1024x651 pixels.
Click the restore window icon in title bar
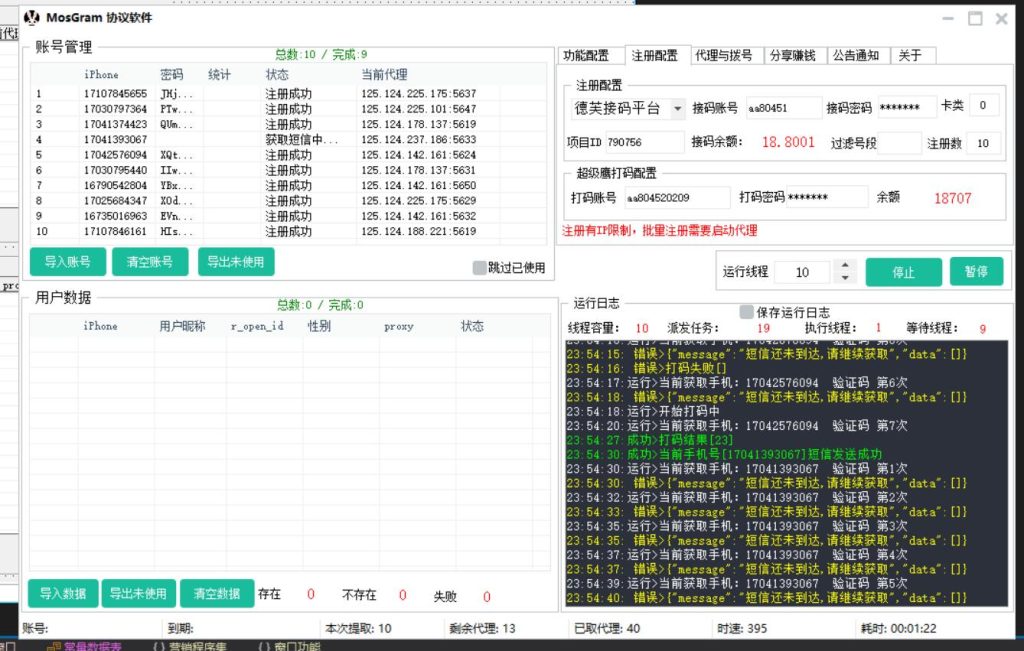975,18
